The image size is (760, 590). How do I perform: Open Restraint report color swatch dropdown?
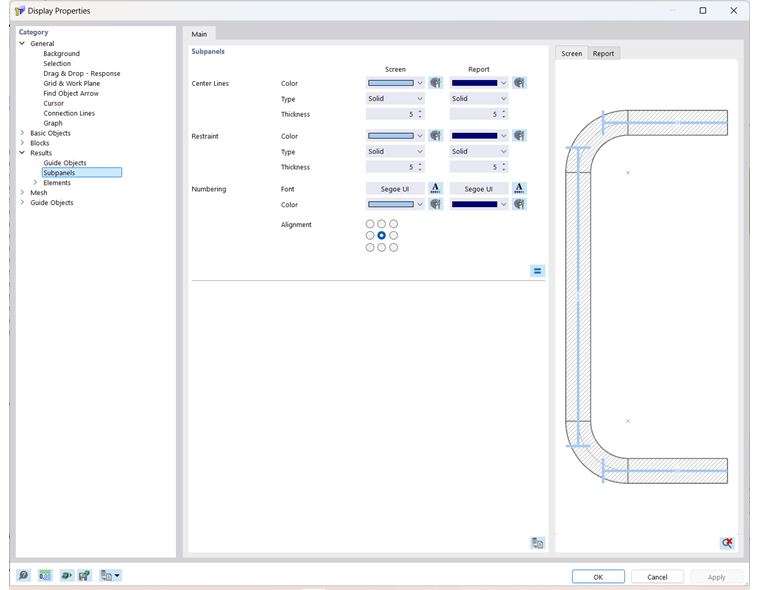click(x=479, y=136)
